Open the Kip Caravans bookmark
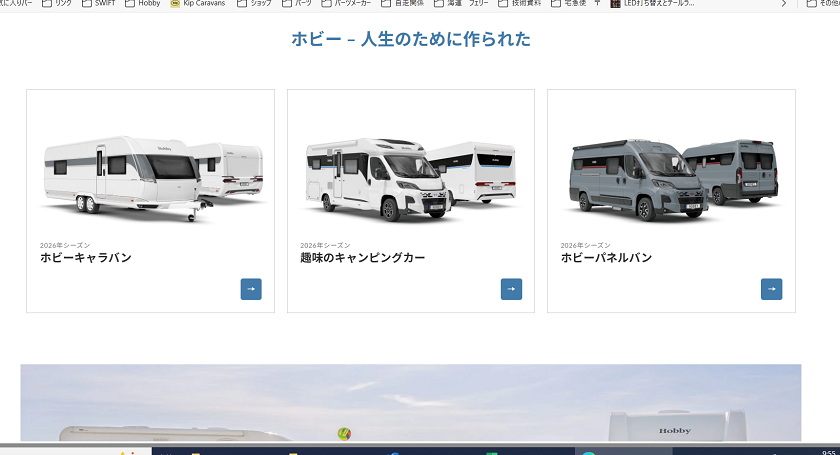Viewport: 840px width, 455px height. [x=198, y=3]
